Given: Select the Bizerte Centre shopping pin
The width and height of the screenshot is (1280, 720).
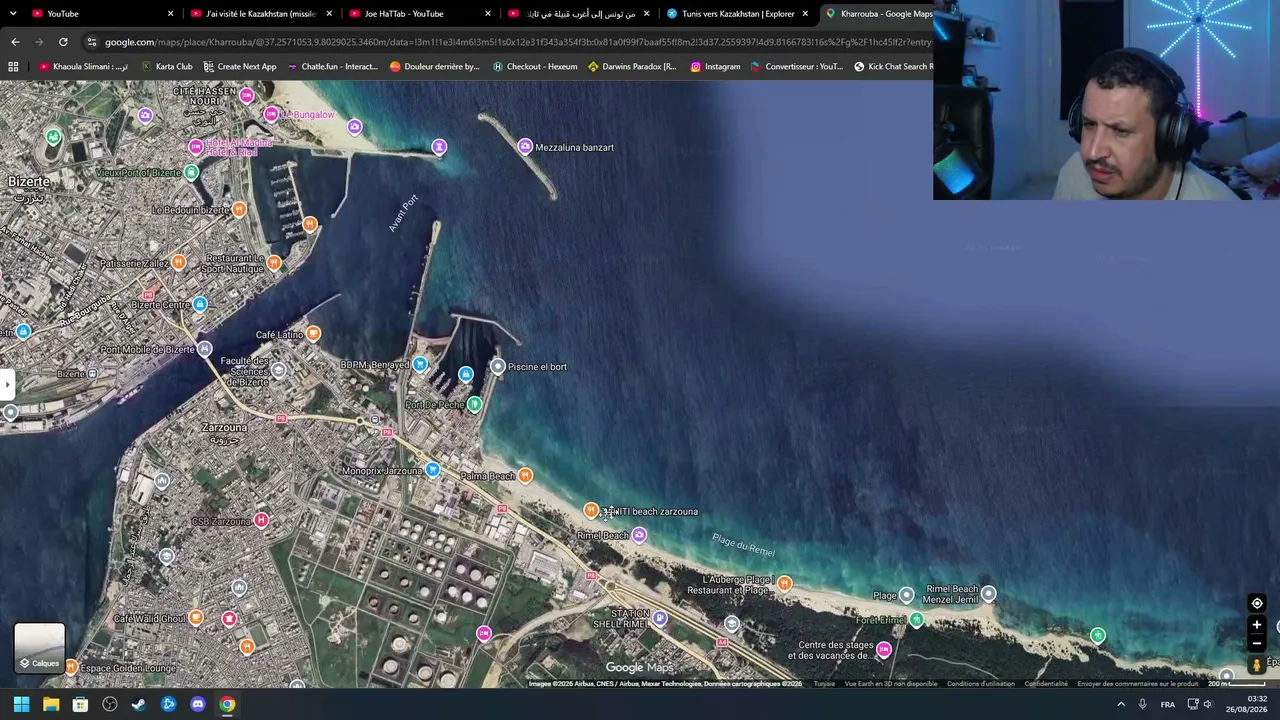Looking at the screenshot, I should (200, 304).
